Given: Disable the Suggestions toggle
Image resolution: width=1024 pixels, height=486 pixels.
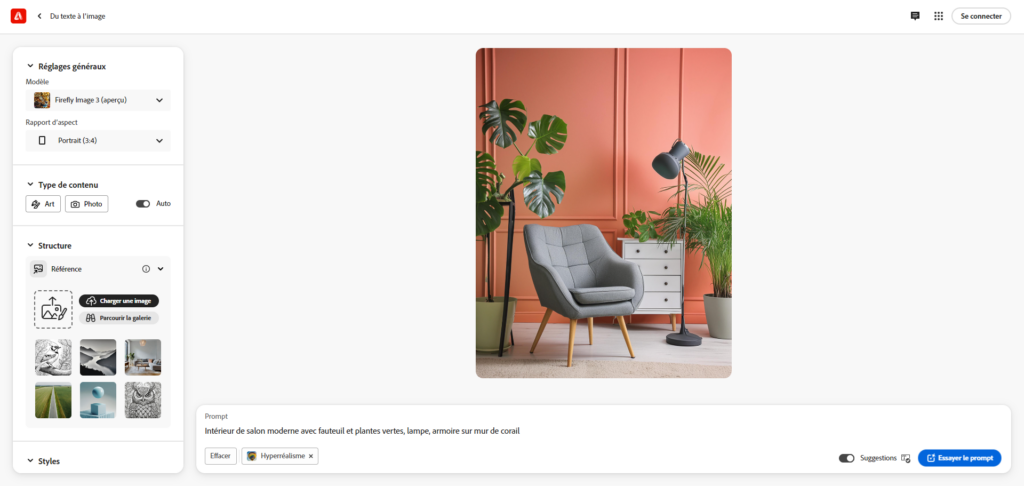Looking at the screenshot, I should [x=846, y=458].
